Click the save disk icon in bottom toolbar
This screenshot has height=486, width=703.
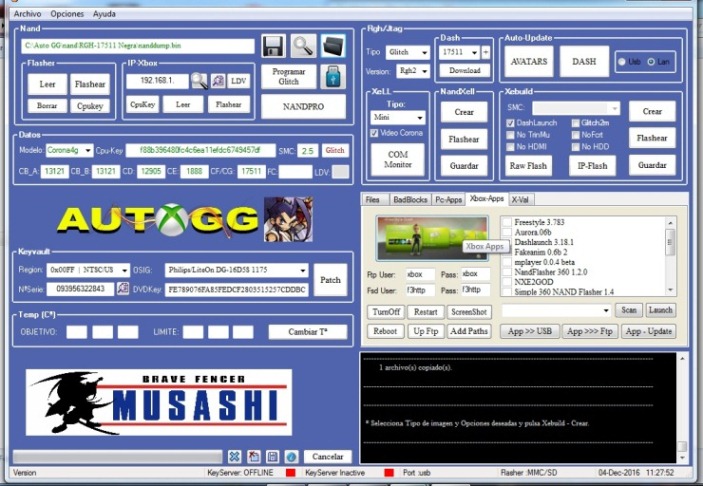[x=272, y=456]
